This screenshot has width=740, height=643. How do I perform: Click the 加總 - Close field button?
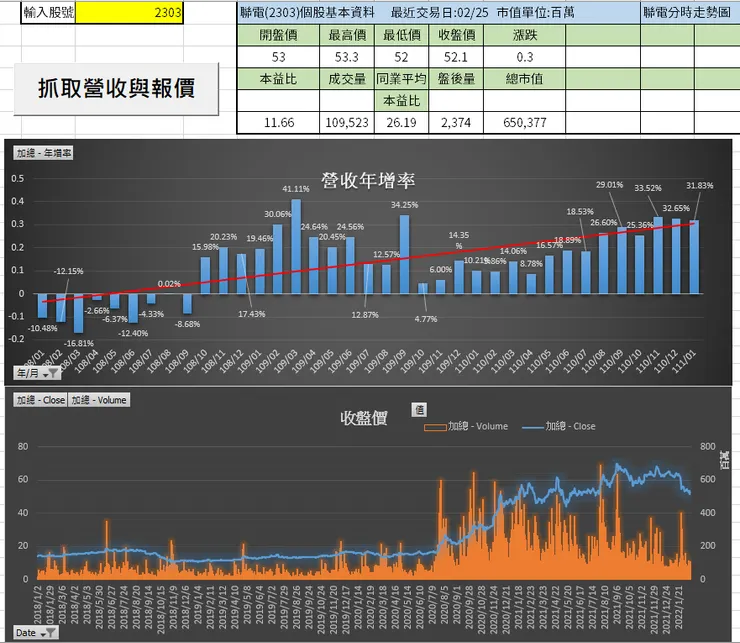(x=40, y=400)
